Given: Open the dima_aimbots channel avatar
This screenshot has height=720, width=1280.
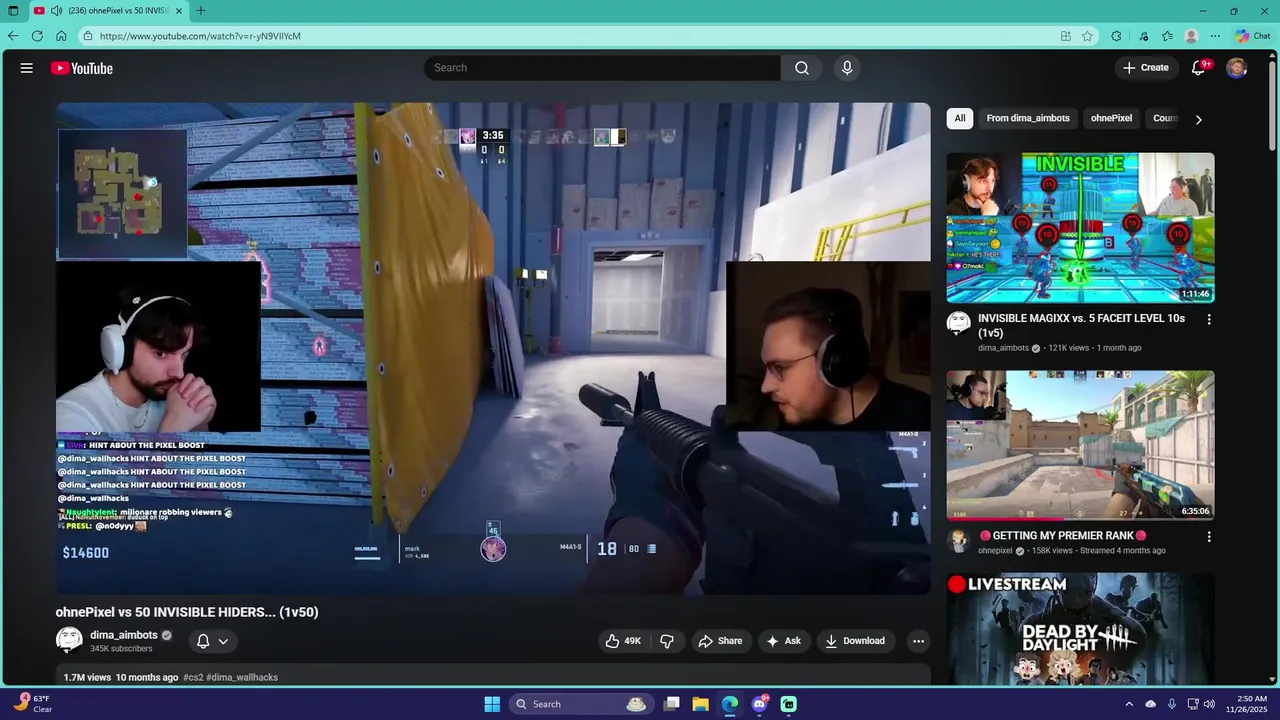Looking at the screenshot, I should pos(69,641).
